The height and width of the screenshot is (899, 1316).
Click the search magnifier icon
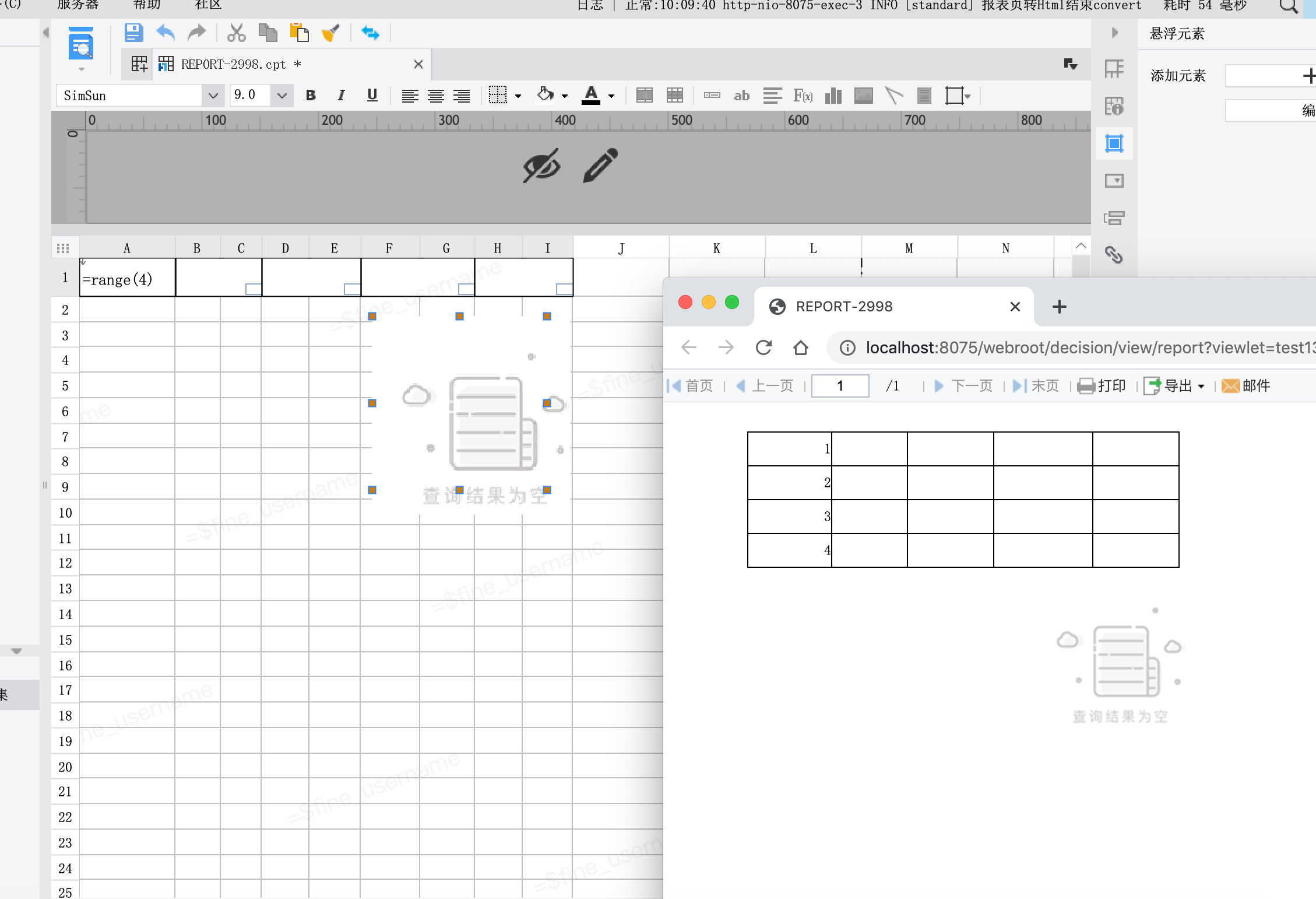(1288, 7)
